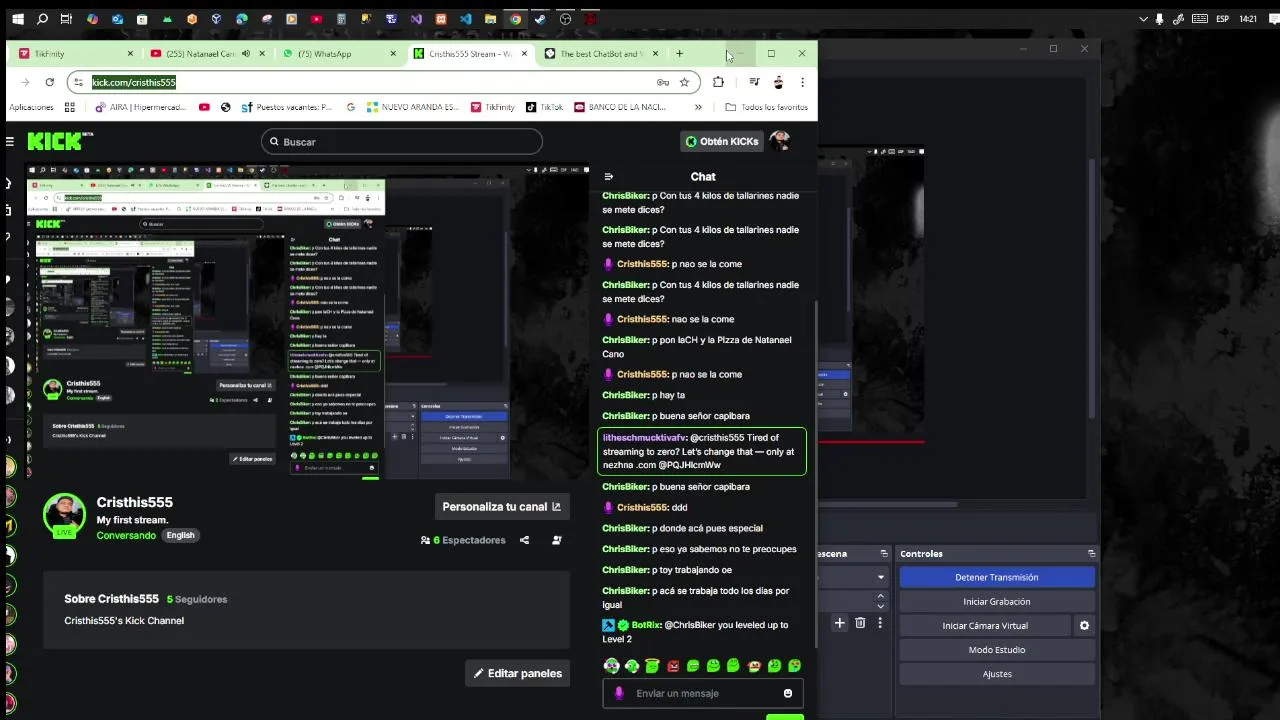1280x720 pixels.
Task: Click Editar paneles button
Action: point(517,673)
